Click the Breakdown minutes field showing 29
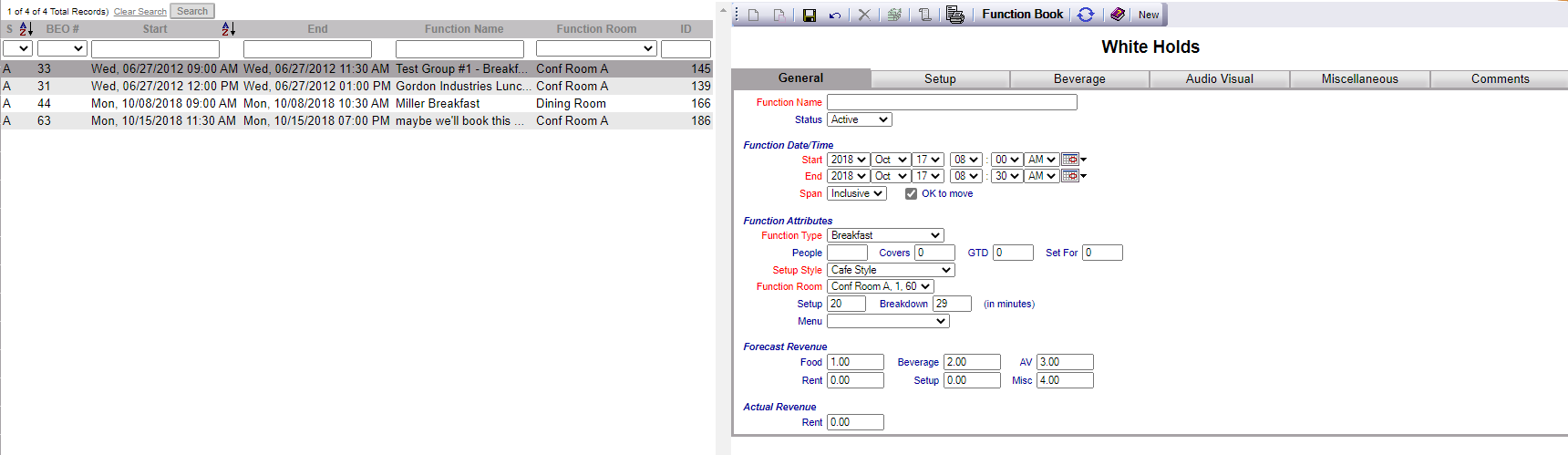This screenshot has height=455, width=1568. [952, 304]
